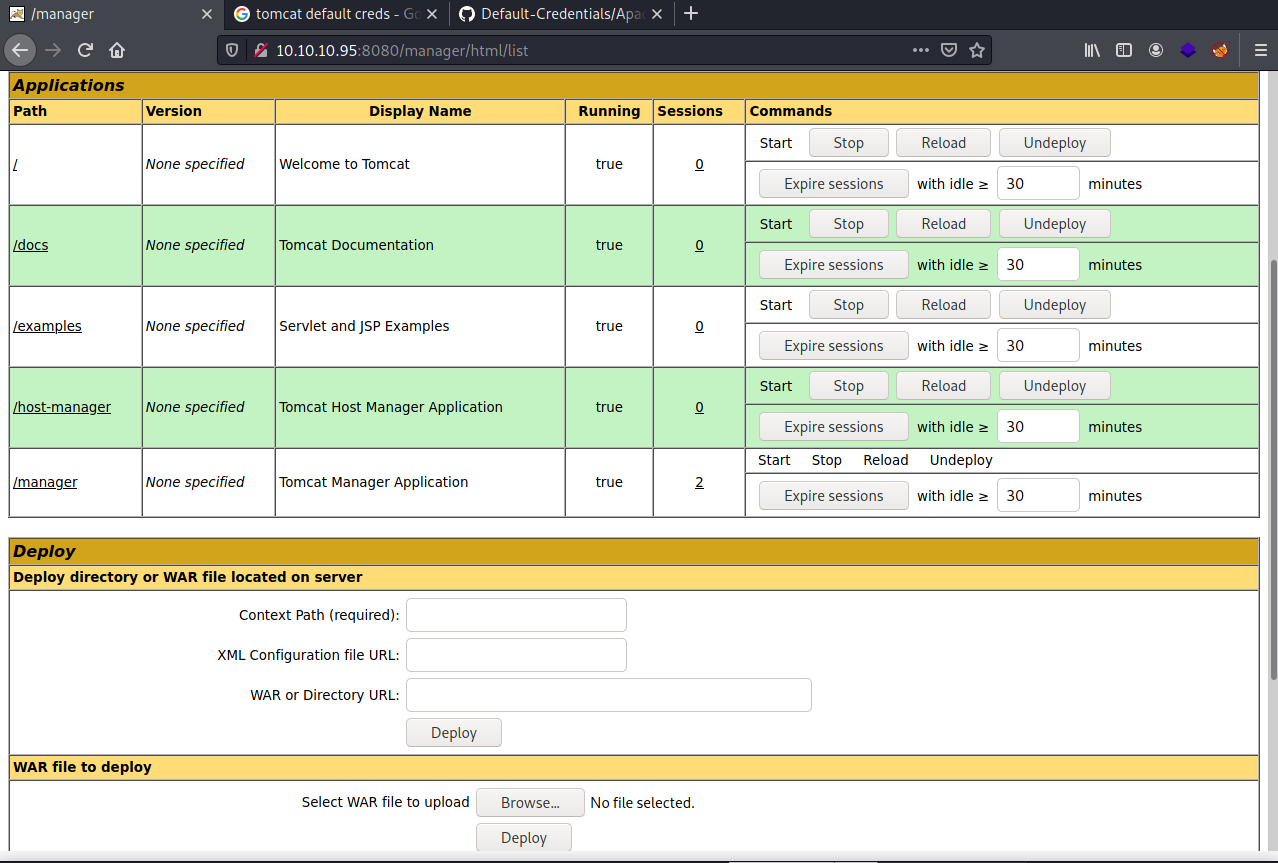Edit idle minutes field for /examples
The width and height of the screenshot is (1278, 863).
pyautogui.click(x=1038, y=346)
